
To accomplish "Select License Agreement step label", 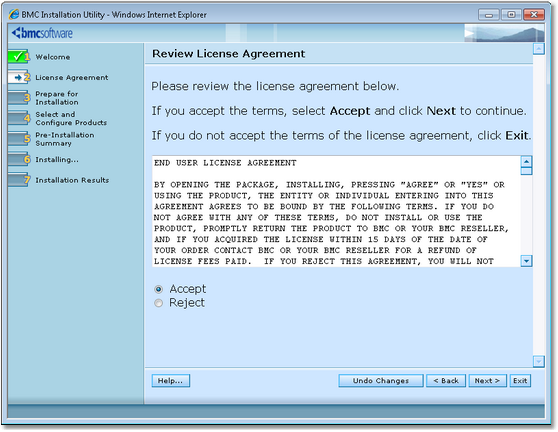I will pos(72,78).
